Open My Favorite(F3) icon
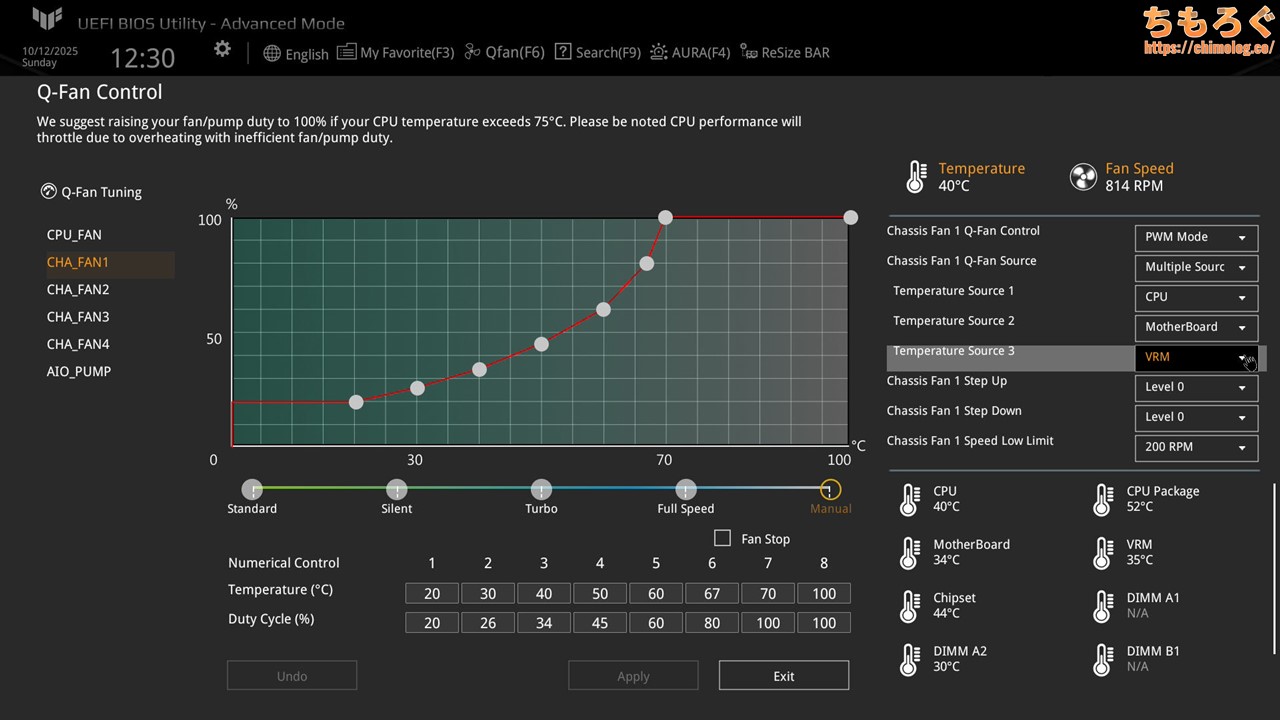1280x720 pixels. [346, 52]
